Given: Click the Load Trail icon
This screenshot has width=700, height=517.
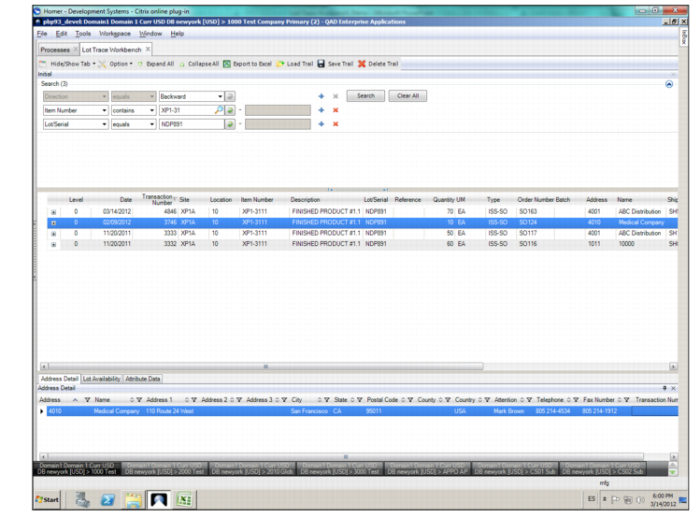Looking at the screenshot, I should click(x=280, y=64).
